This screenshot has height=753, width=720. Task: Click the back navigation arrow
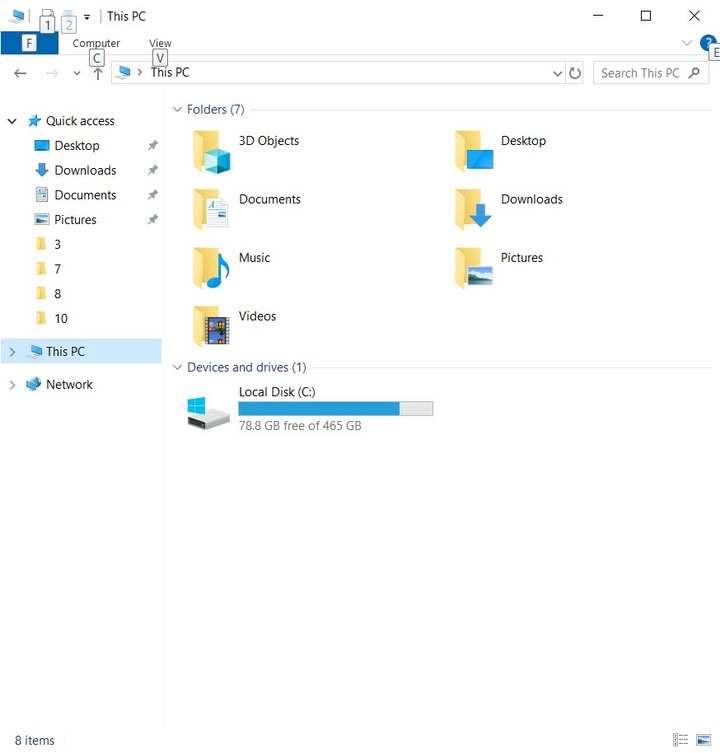click(20, 73)
